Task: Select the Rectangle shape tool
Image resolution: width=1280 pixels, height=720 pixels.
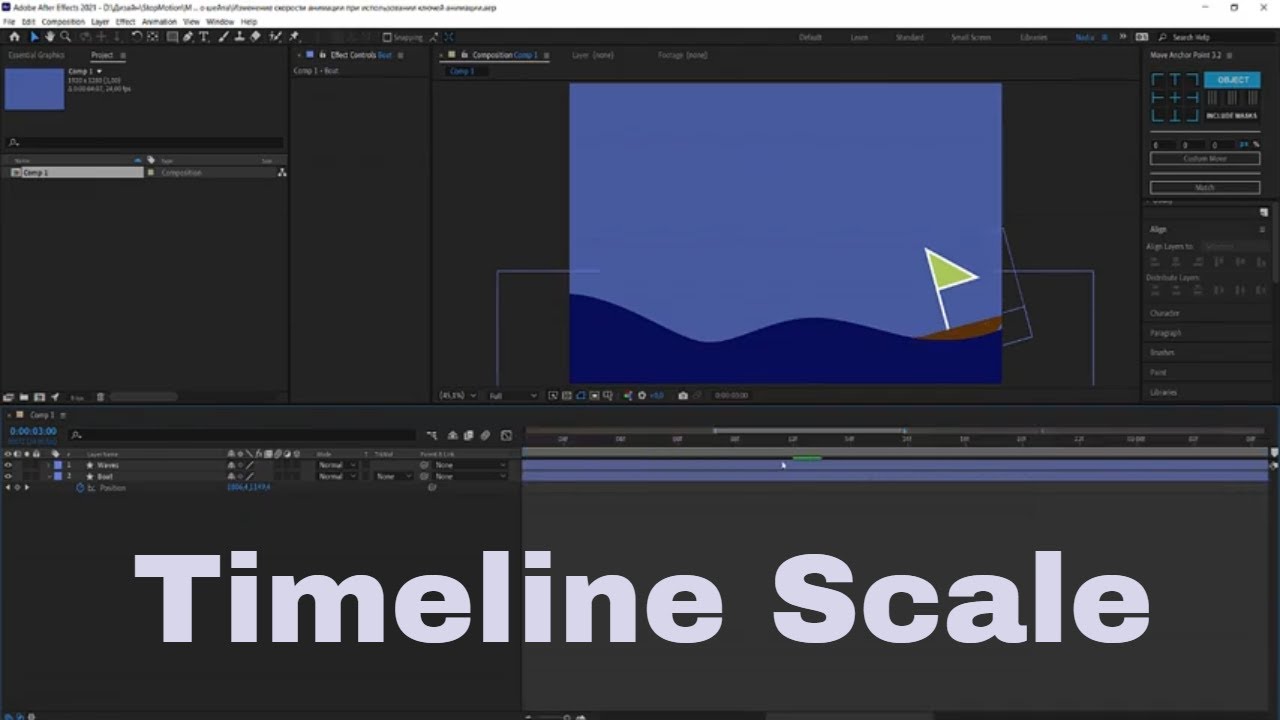Action: point(172,37)
